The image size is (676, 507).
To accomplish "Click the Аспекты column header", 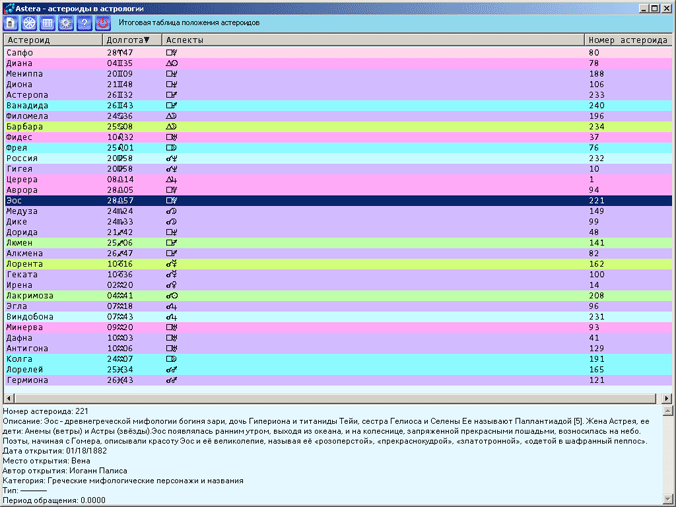I will 372,40.
